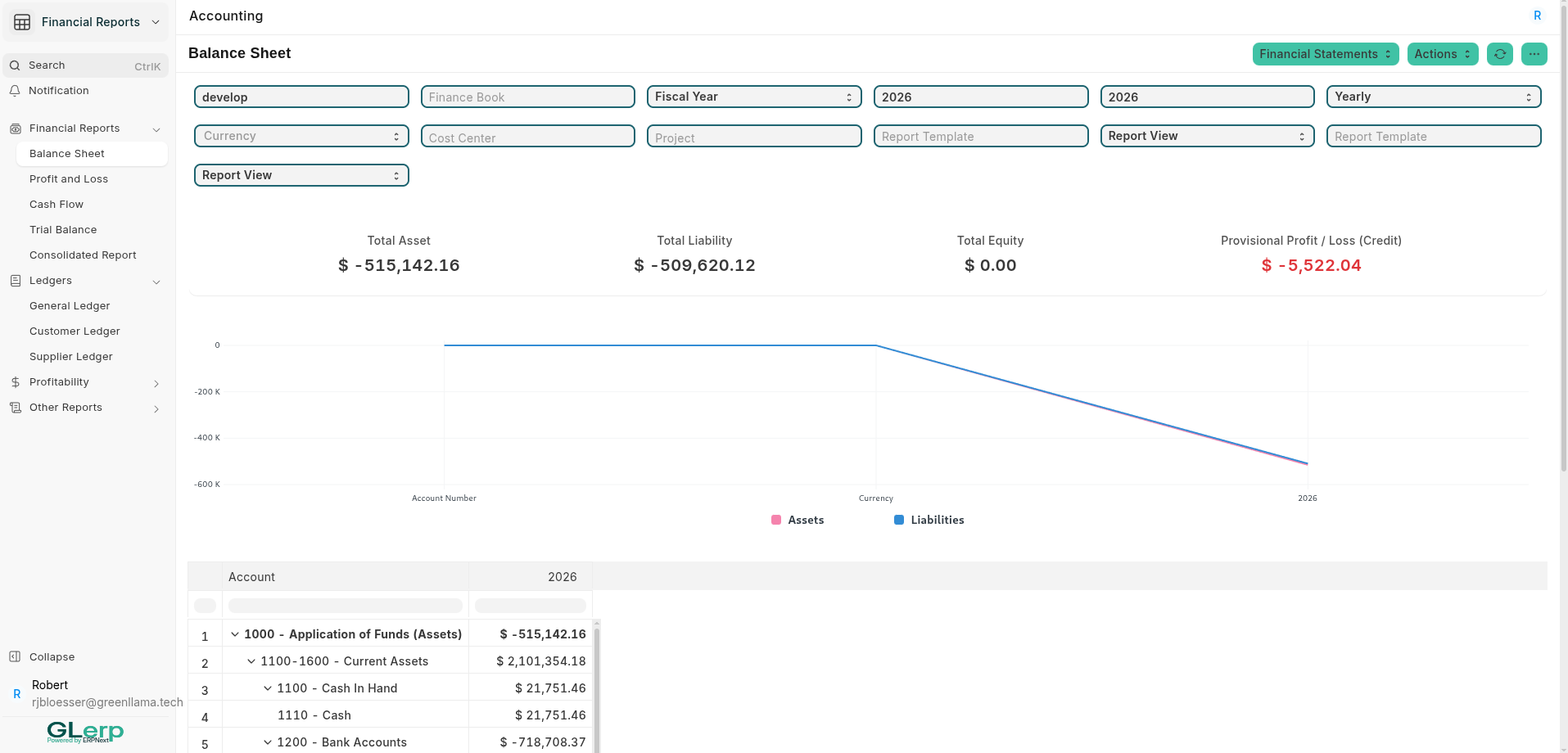Click the Cost Center input field
Screen dimensions: 1568x753
(x=527, y=136)
